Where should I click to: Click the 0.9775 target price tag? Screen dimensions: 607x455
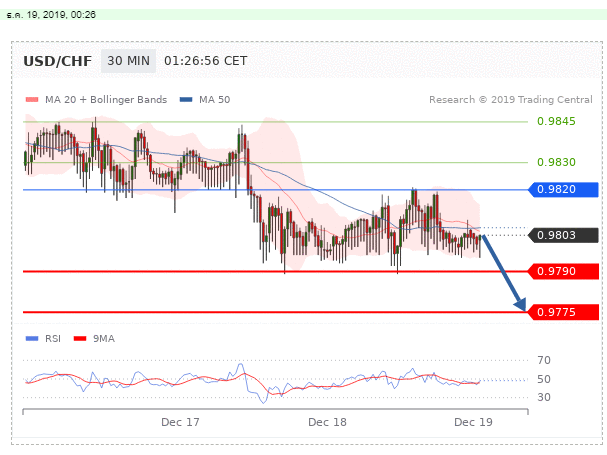[563, 312]
